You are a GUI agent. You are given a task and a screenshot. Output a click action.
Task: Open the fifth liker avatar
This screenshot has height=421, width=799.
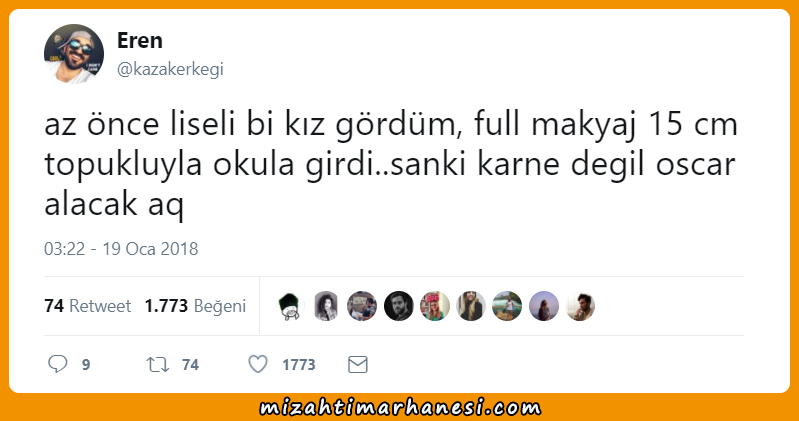pyautogui.click(x=435, y=306)
